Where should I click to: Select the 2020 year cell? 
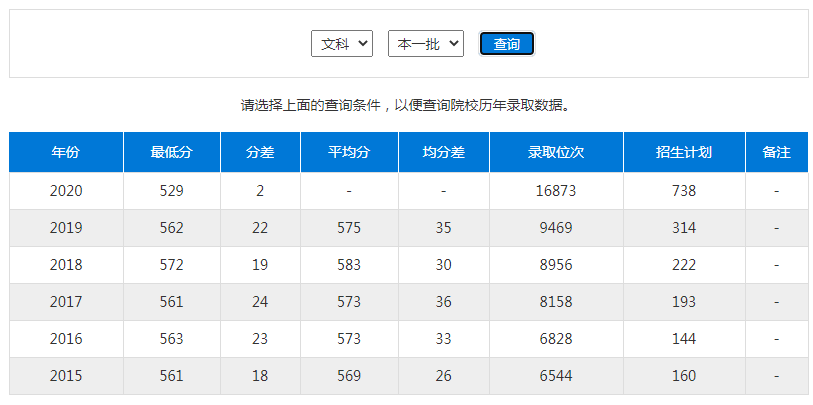[66, 191]
